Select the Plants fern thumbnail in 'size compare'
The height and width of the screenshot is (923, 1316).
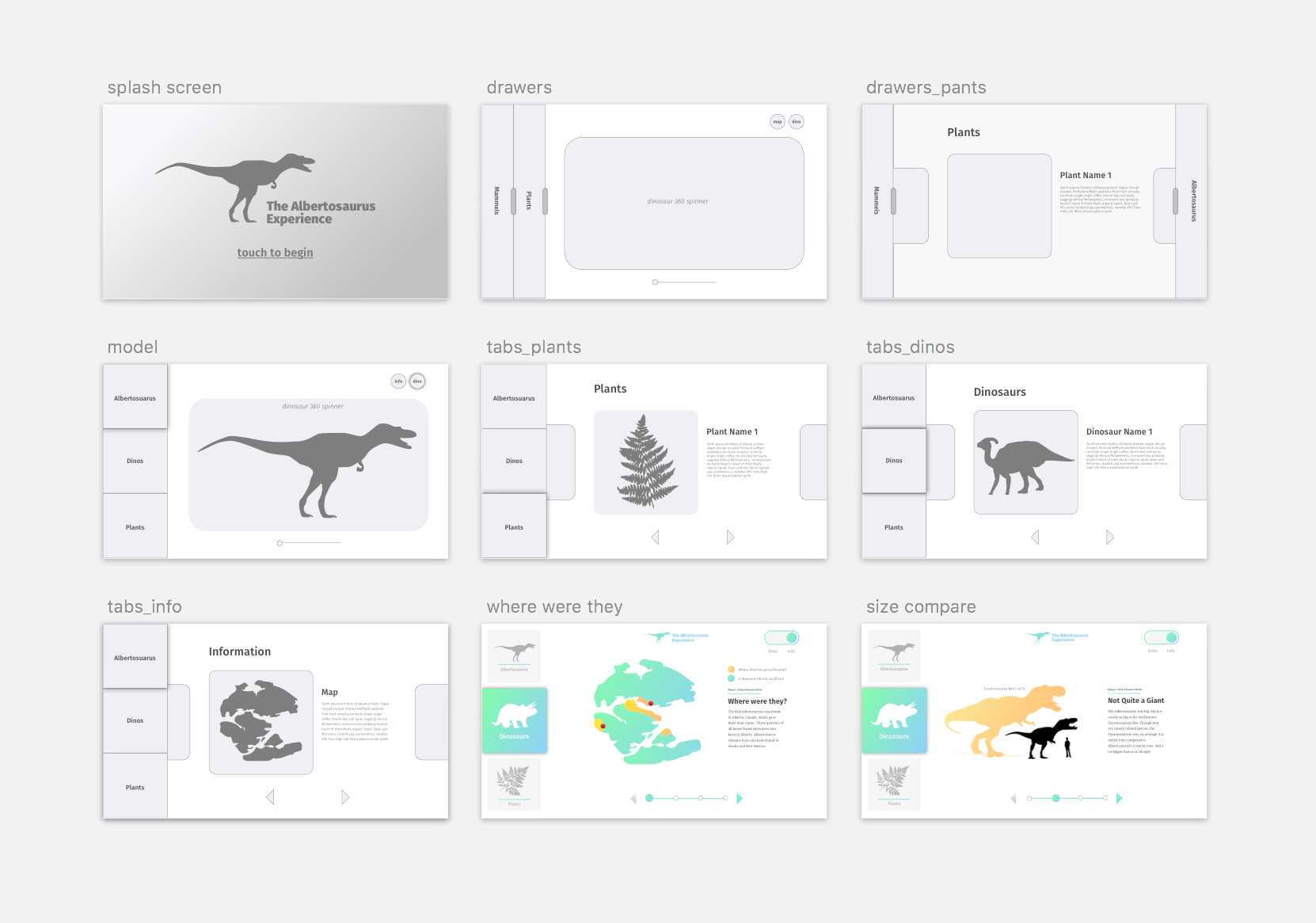pyautogui.click(x=894, y=784)
